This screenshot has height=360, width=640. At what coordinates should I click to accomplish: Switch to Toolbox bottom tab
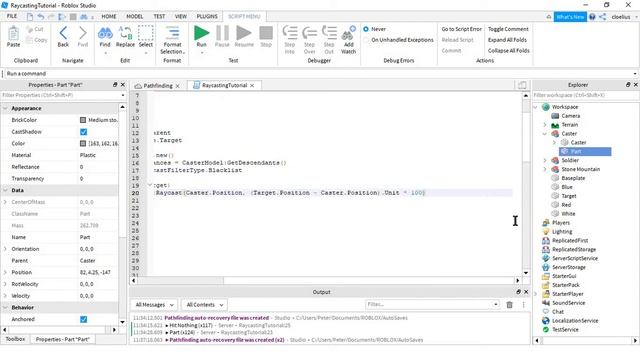click(x=15, y=339)
